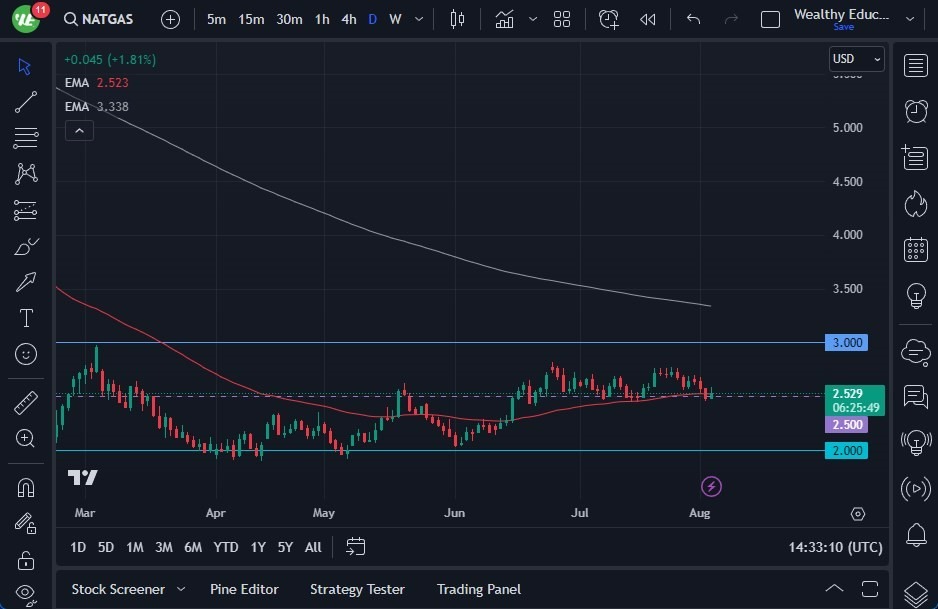Click the bar replay rewind icon
938x609 pixels.
coord(648,19)
